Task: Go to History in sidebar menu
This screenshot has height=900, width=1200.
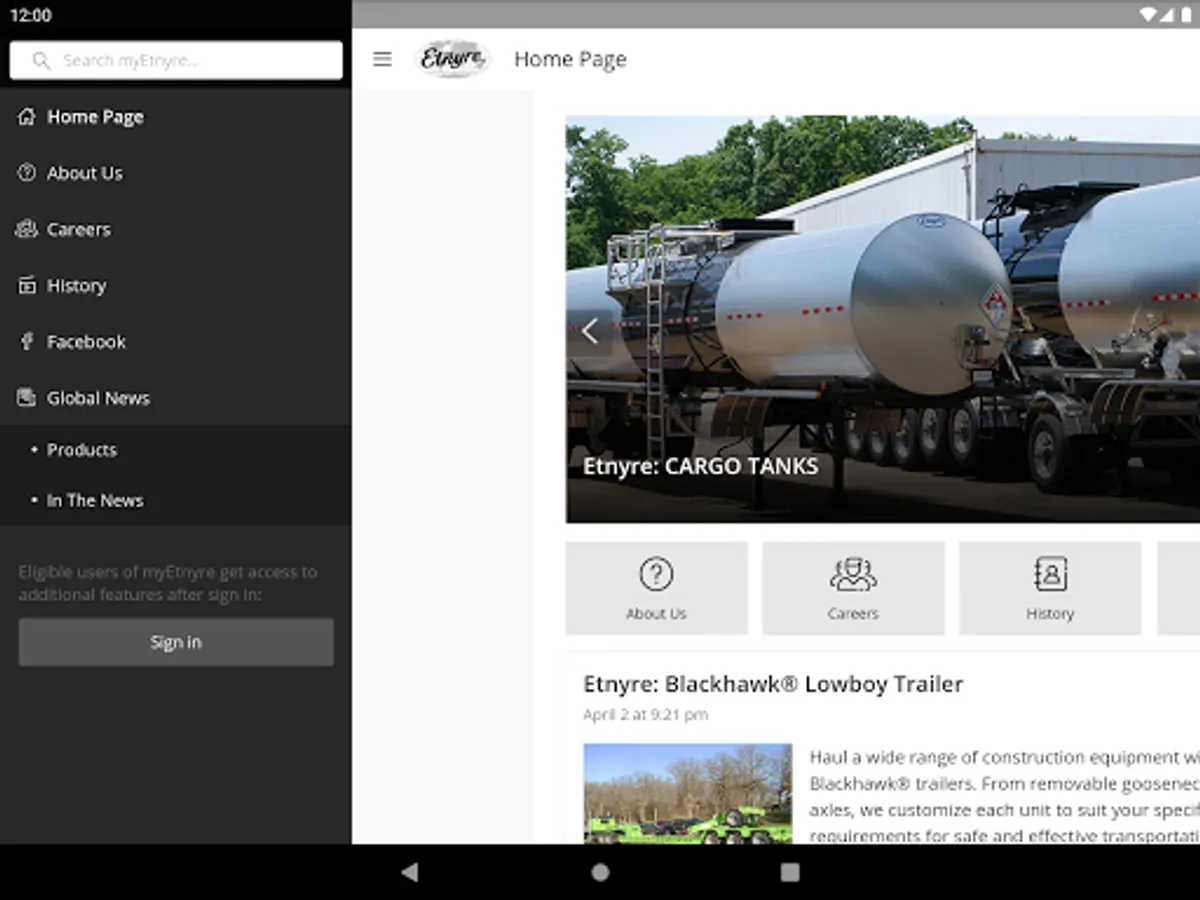Action: click(175, 285)
